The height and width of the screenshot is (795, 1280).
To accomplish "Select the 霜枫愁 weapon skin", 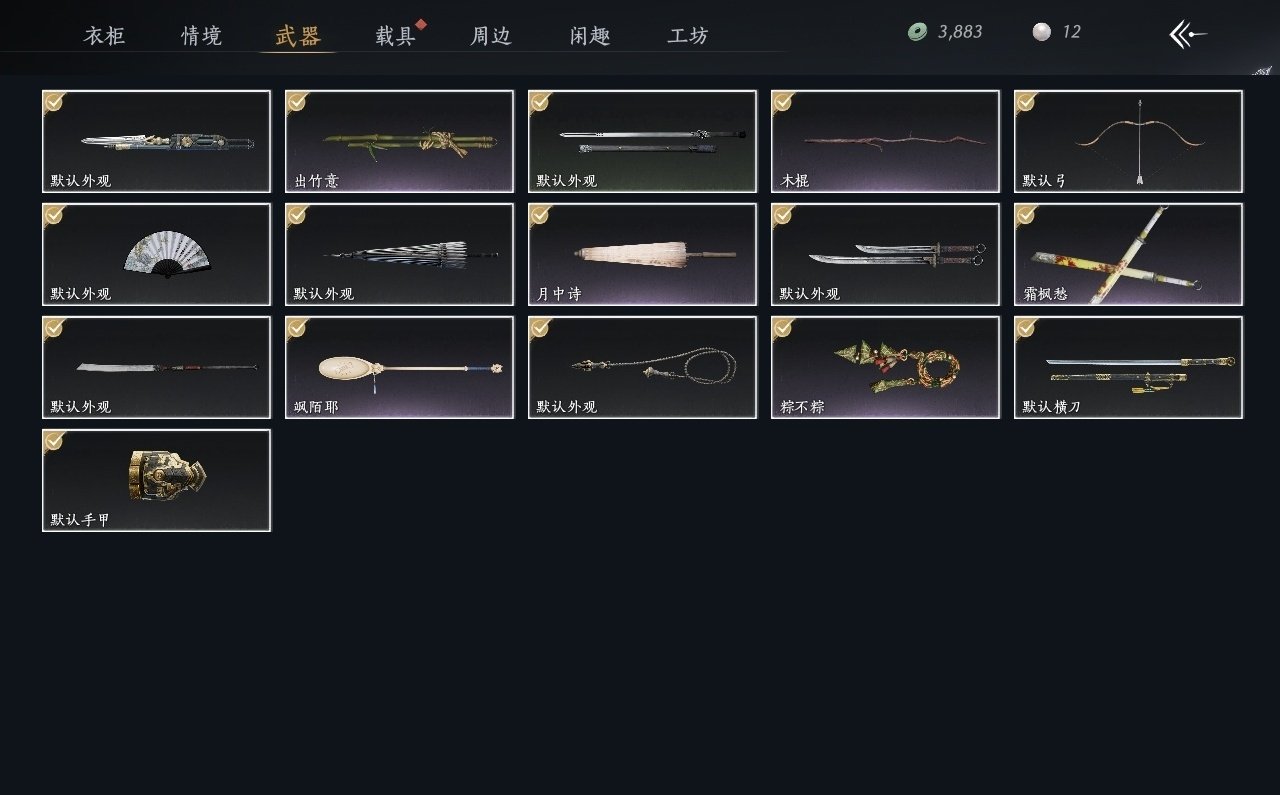I will pyautogui.click(x=1128, y=255).
